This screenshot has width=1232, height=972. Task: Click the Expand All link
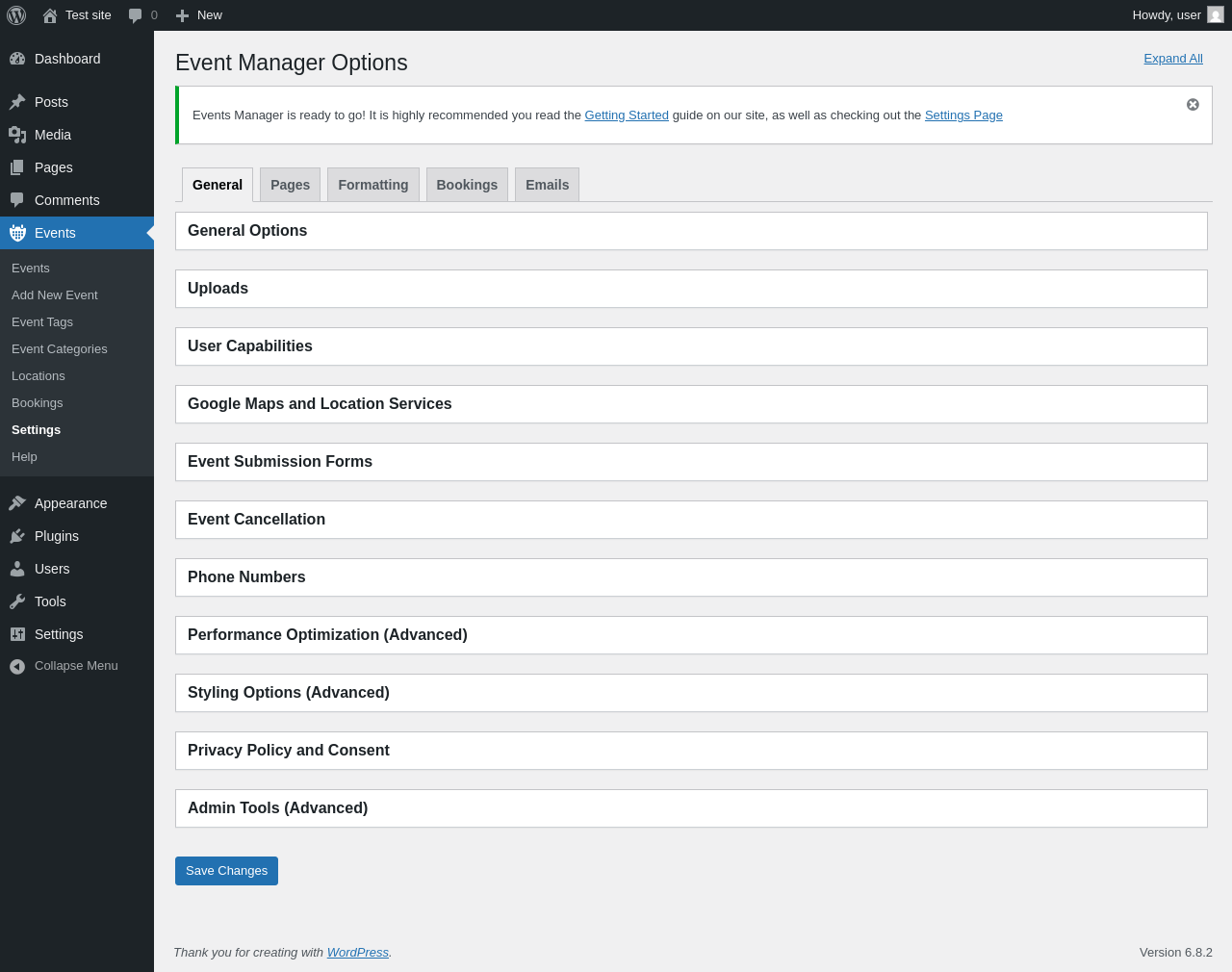point(1173,59)
